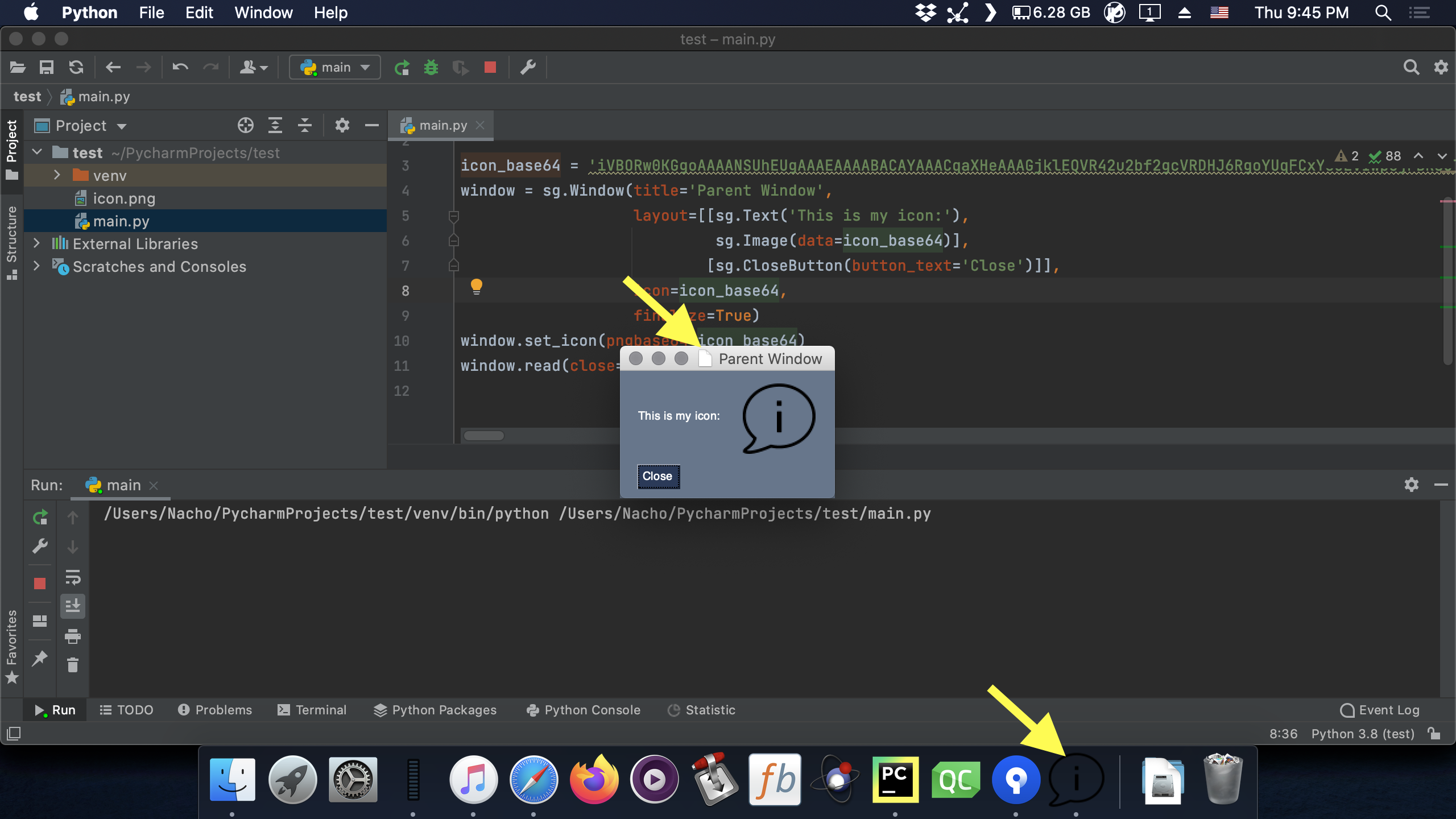Open editor settings wrench in toolbar
The image size is (1456, 819).
click(x=528, y=67)
